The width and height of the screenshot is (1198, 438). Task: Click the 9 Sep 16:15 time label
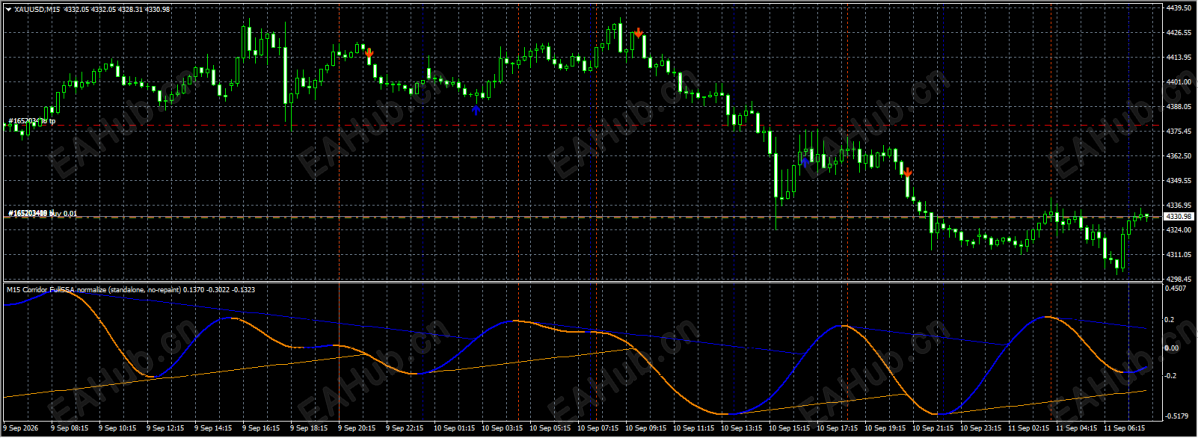click(x=260, y=430)
